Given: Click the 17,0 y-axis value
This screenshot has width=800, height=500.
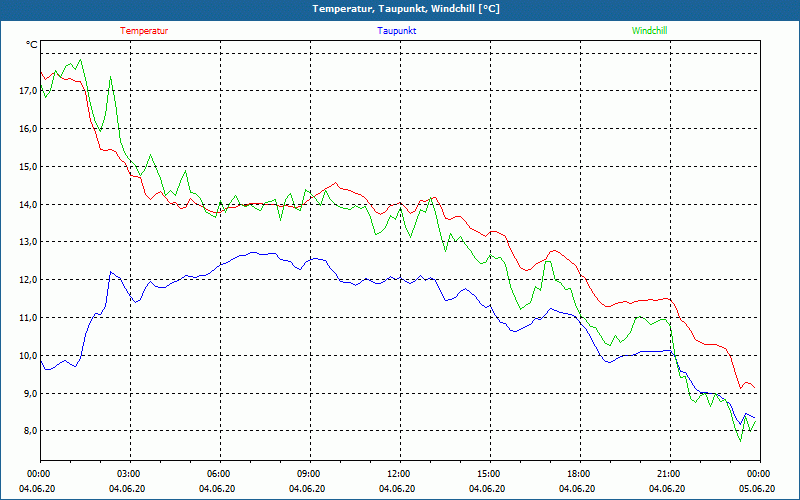Looking at the screenshot, I should [29, 91].
